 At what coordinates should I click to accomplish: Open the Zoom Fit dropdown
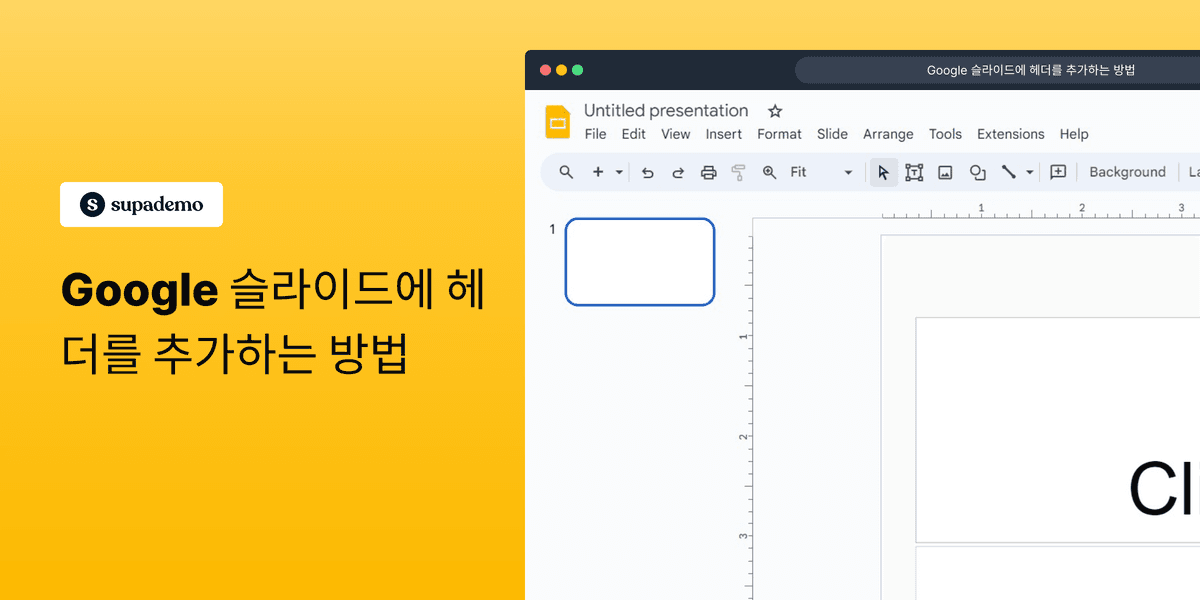point(847,172)
